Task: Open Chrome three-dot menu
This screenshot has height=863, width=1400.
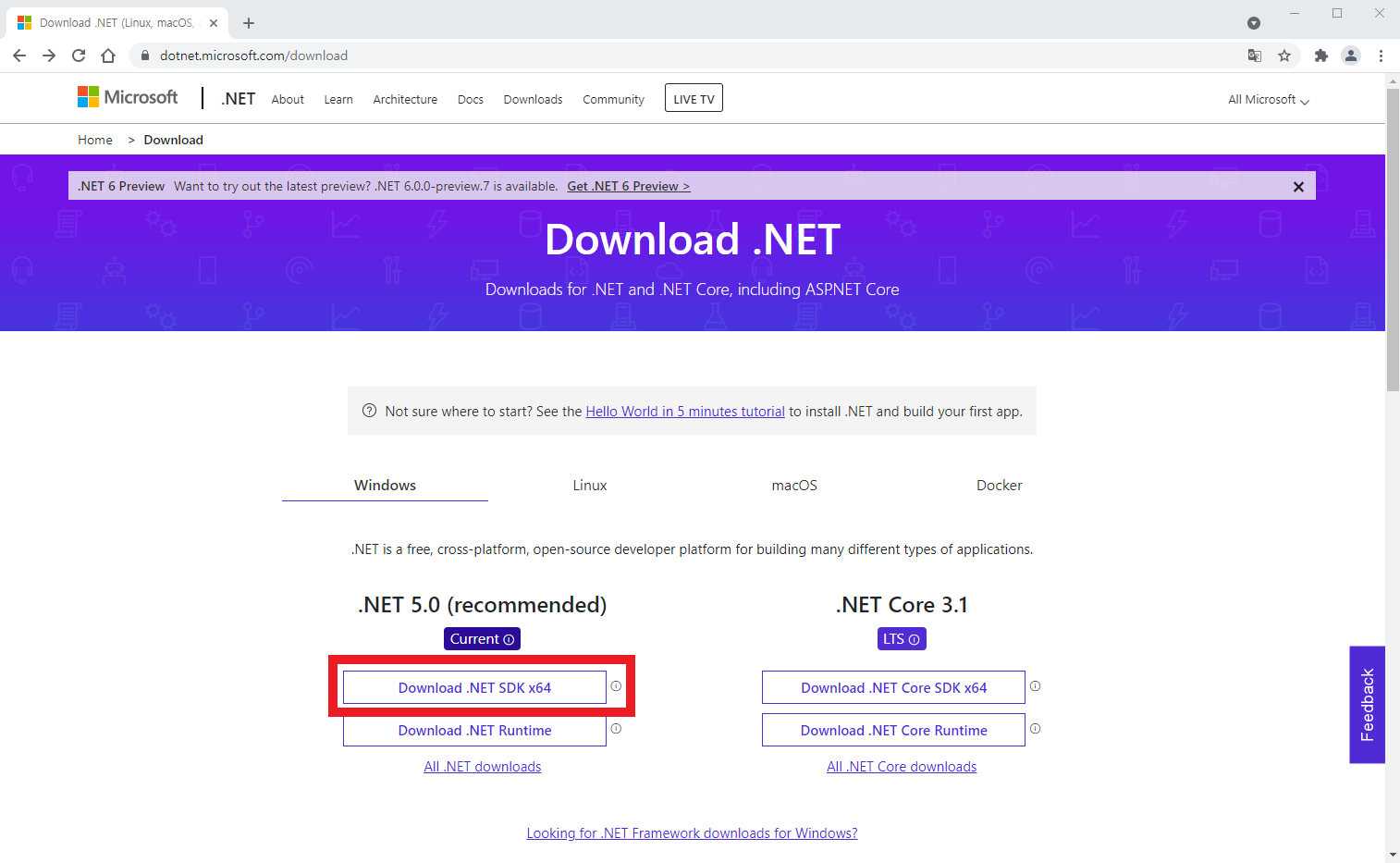Action: pos(1381,55)
